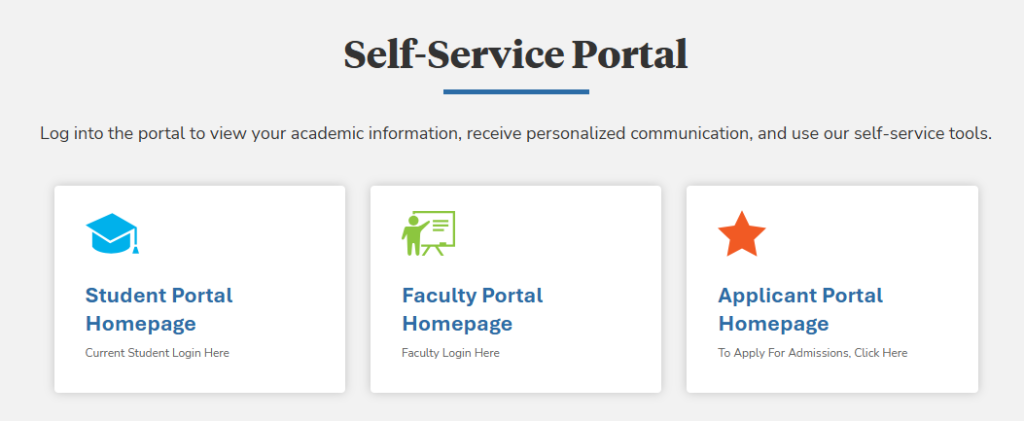Click the whiteboard in the faculty icon
Viewport: 1024px width, 421px height.
pyautogui.click(x=440, y=228)
